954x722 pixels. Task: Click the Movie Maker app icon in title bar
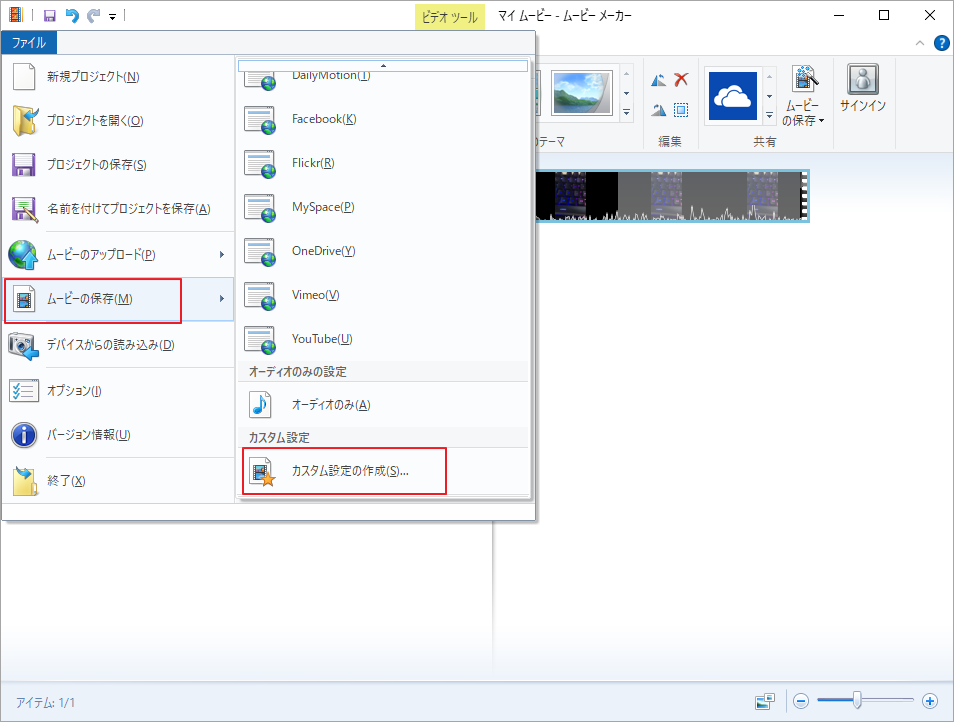(x=15, y=15)
